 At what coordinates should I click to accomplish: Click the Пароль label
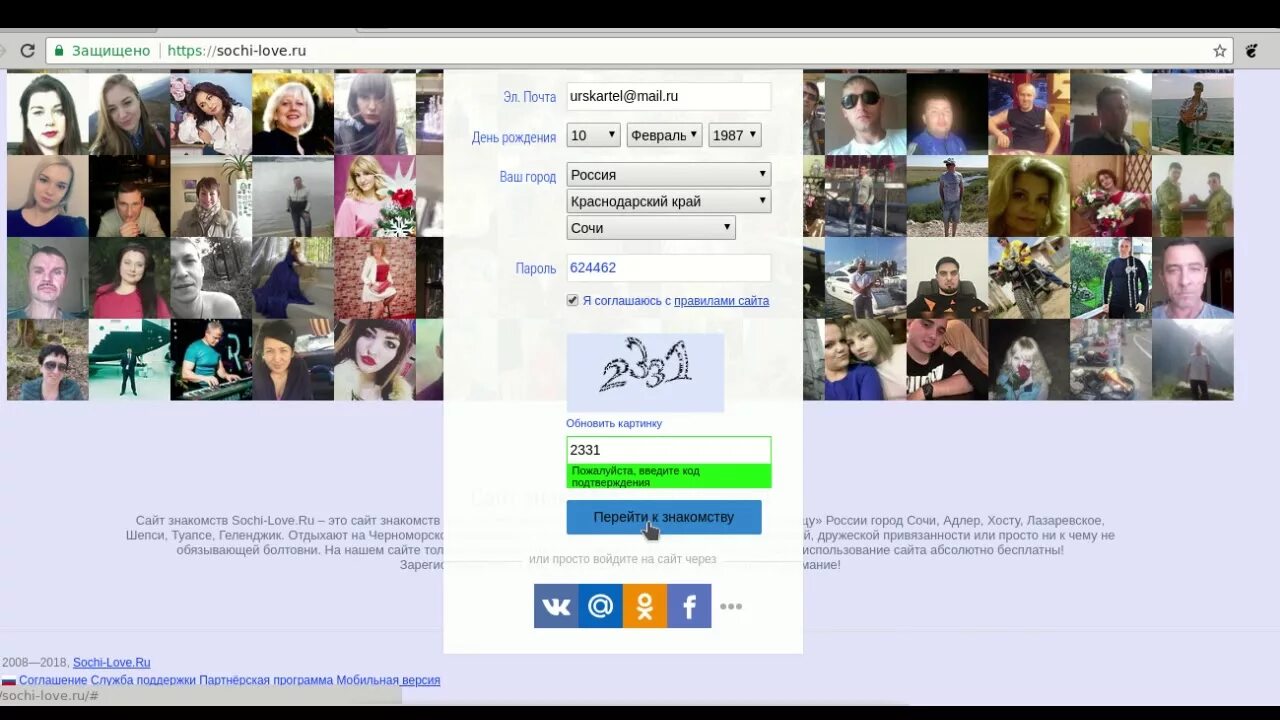coord(536,269)
